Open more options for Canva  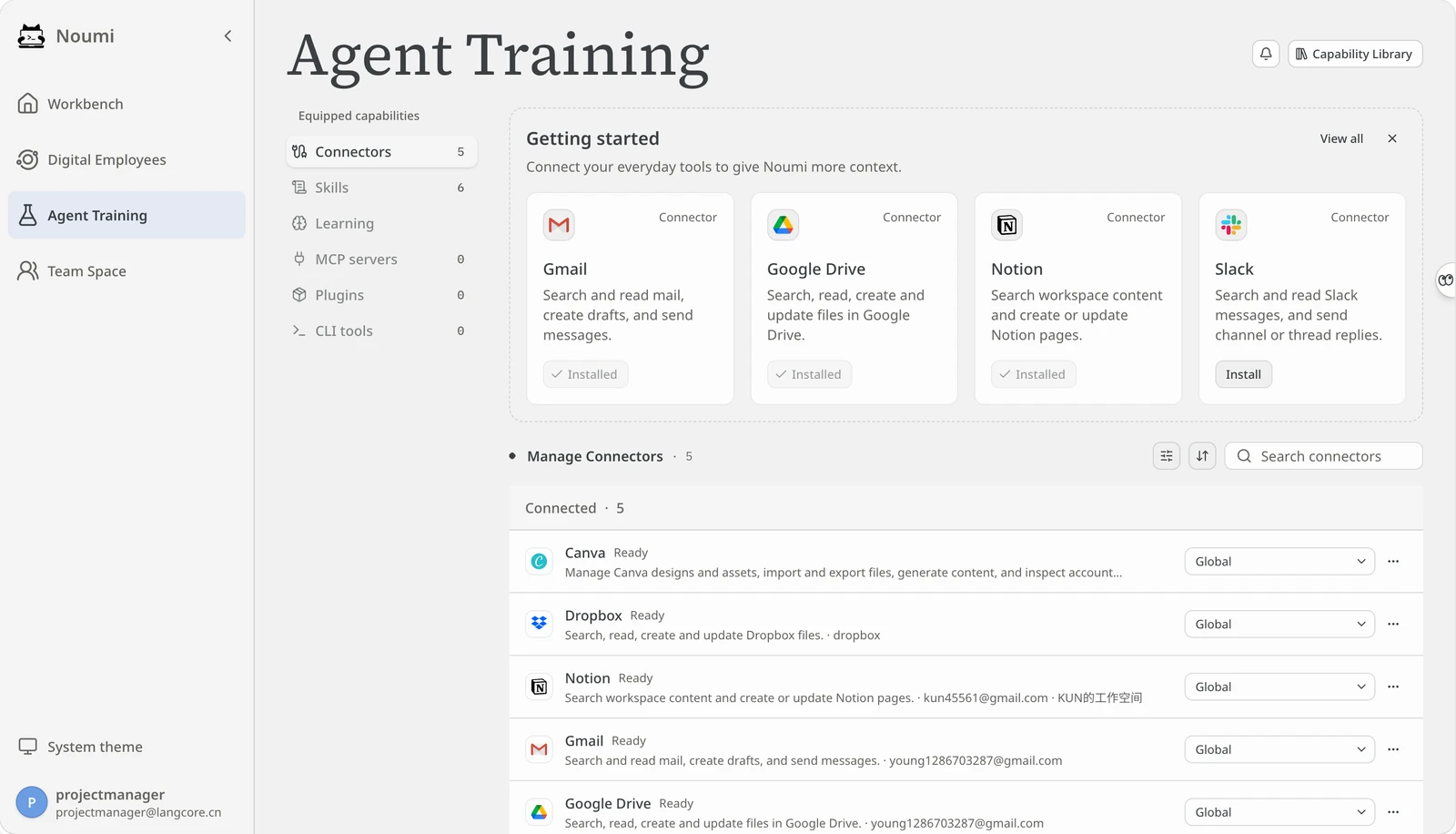1393,562
